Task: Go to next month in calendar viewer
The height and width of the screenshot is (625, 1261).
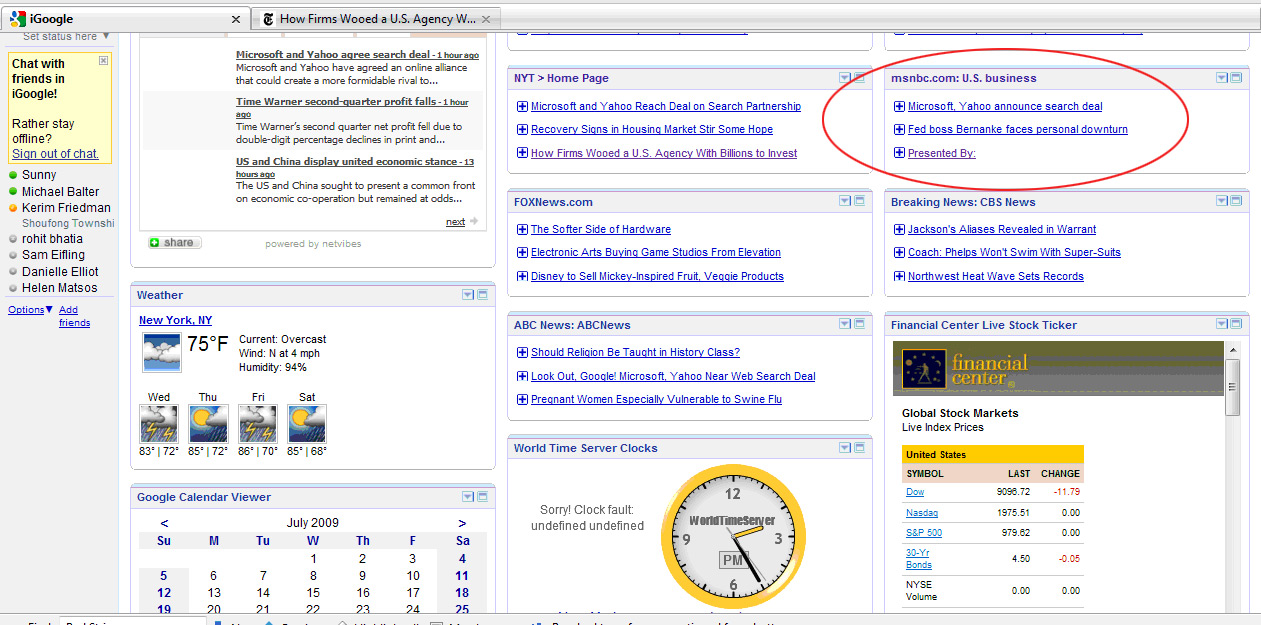Action: [x=462, y=523]
